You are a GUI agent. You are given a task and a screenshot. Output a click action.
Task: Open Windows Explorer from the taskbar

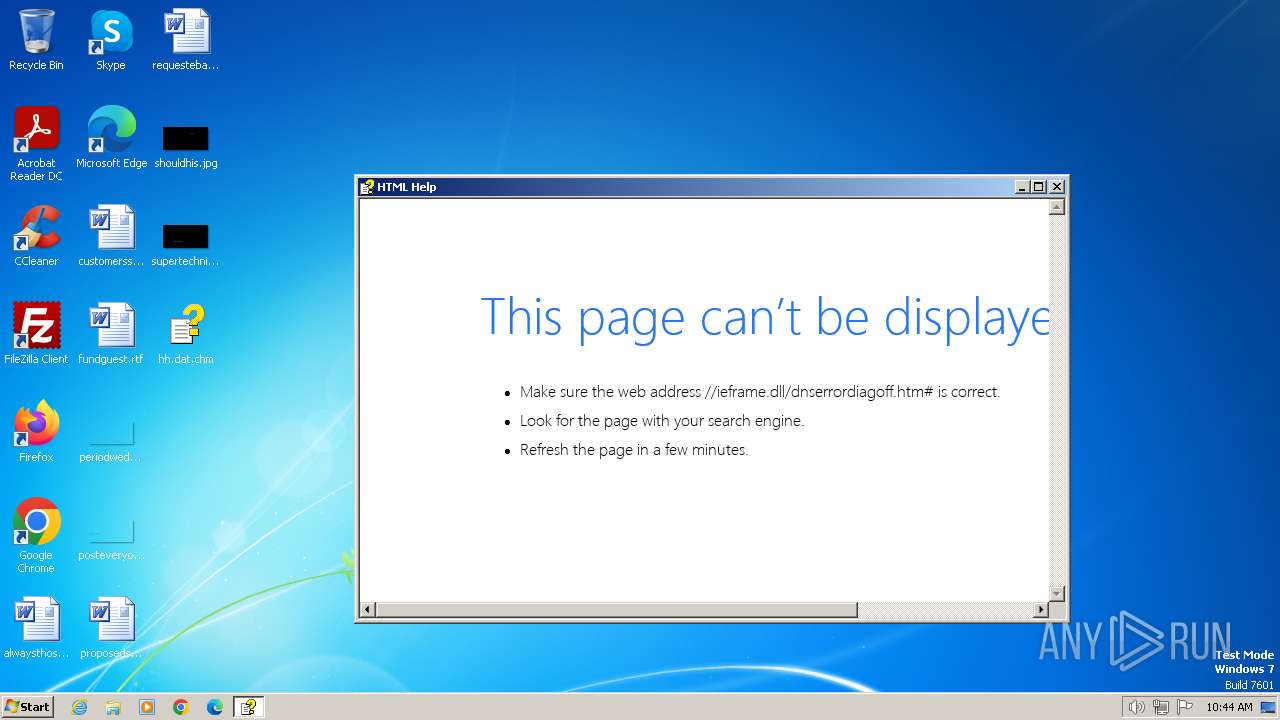point(113,707)
